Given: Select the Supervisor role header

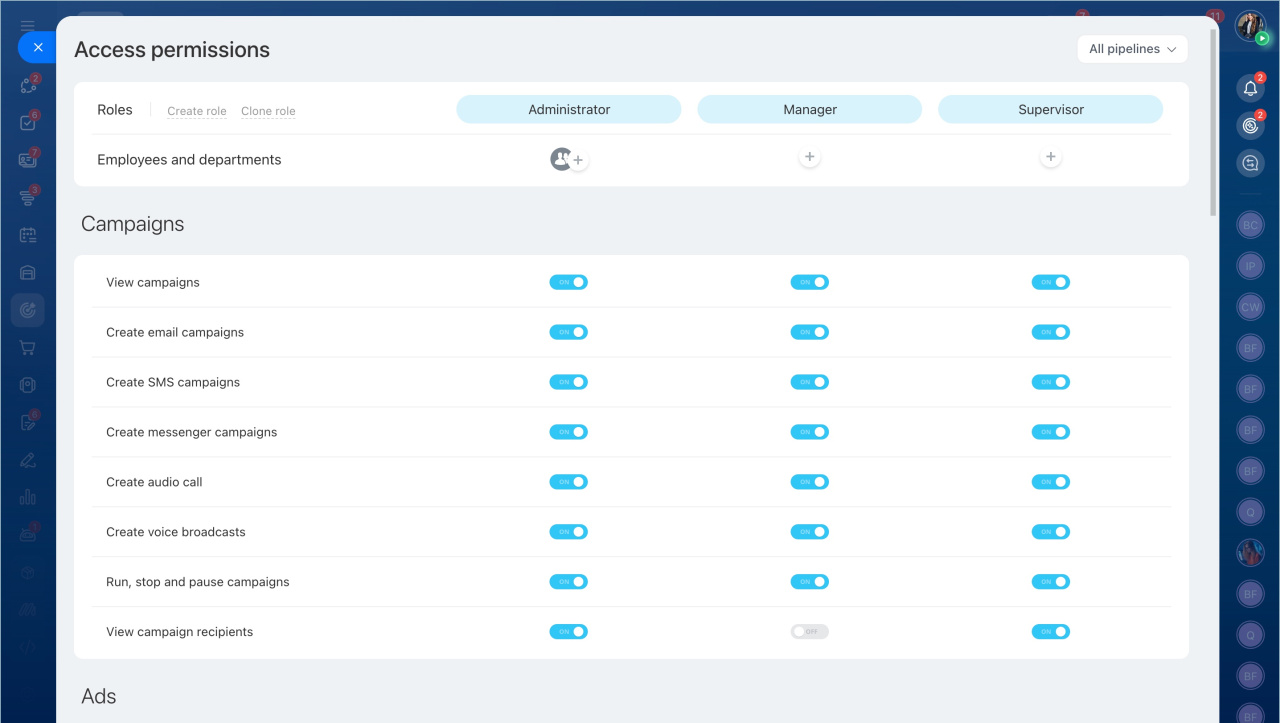Looking at the screenshot, I should [x=1050, y=110].
